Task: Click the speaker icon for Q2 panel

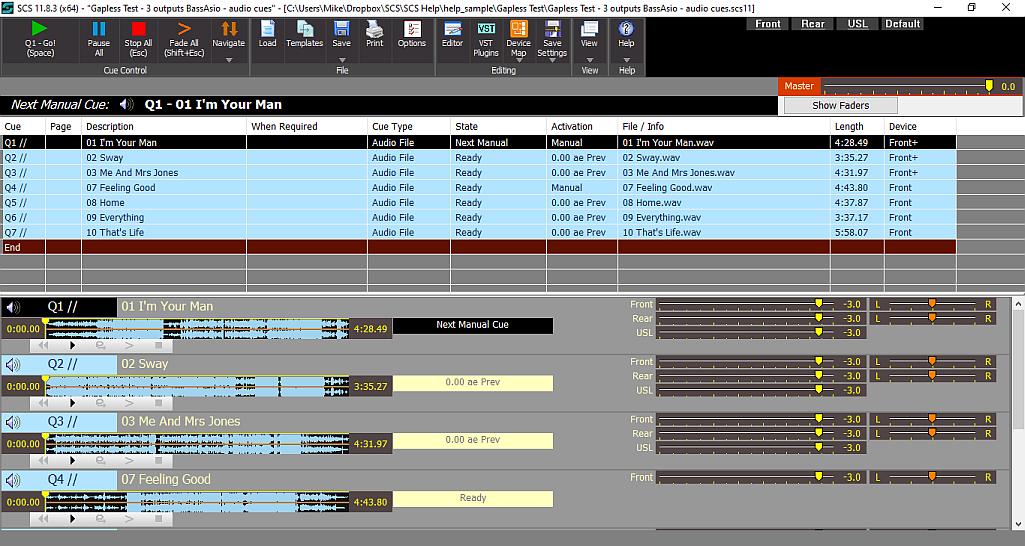Action: click(13, 364)
